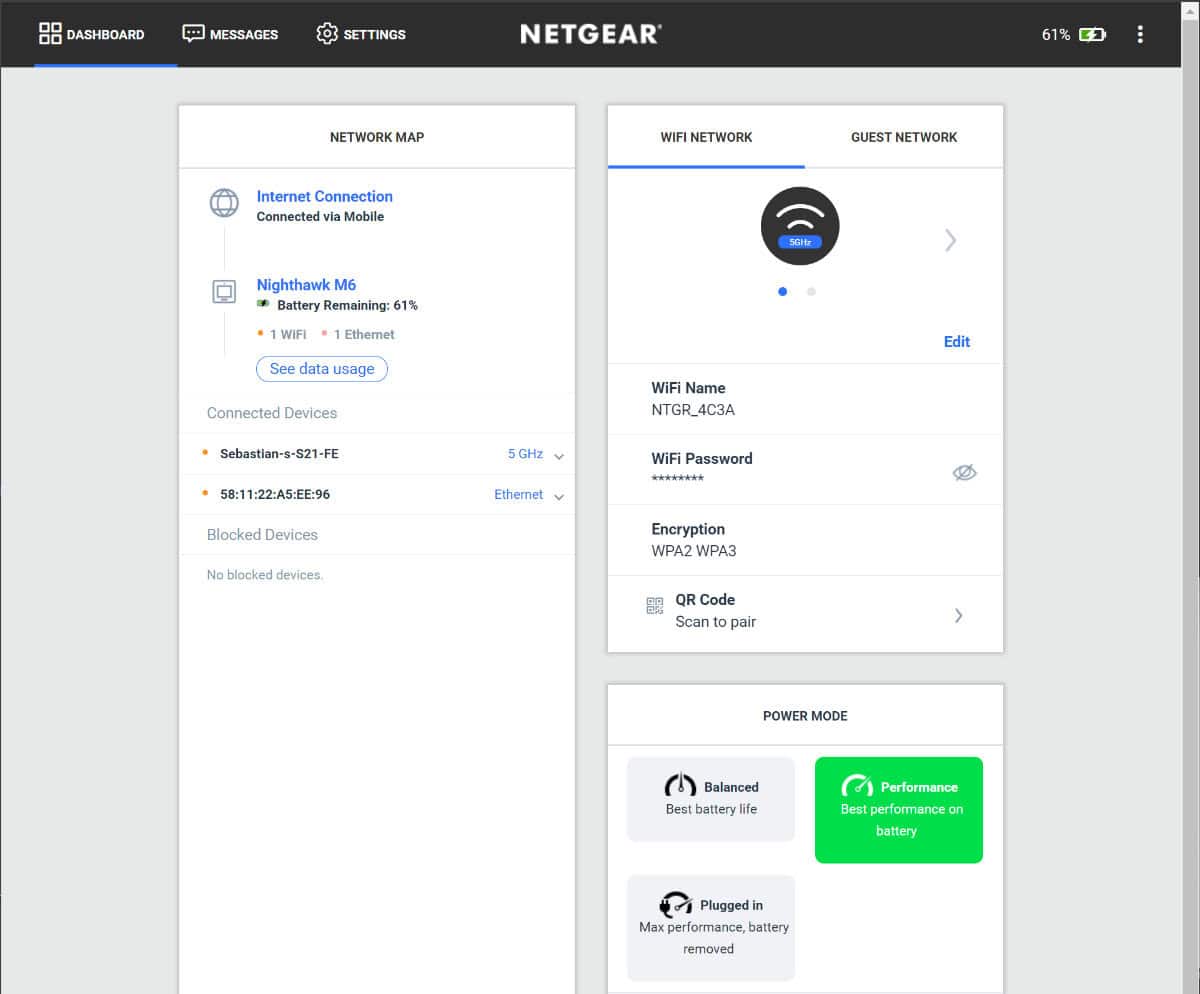This screenshot has height=994, width=1200.
Task: Click the Connected Devices heading
Action: 272,413
